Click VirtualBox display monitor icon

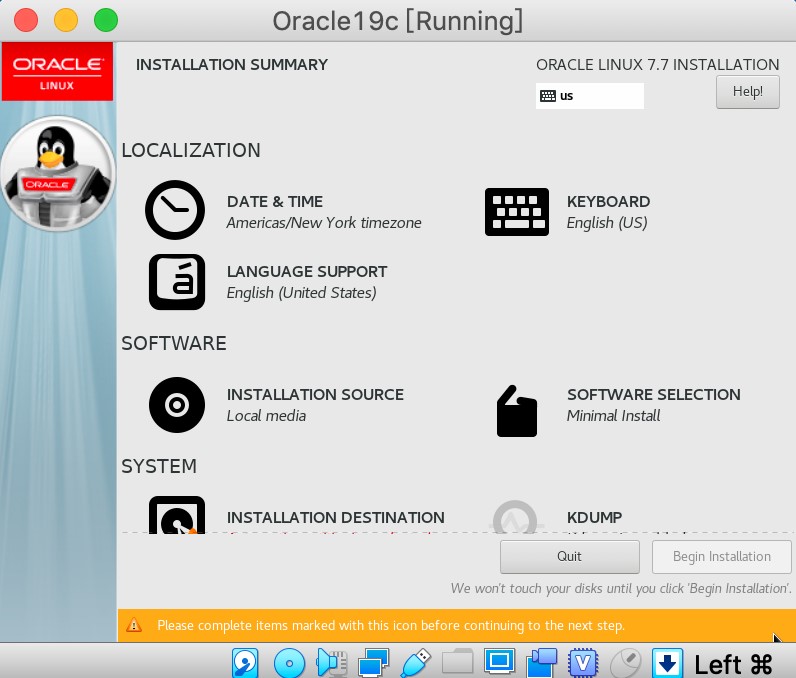point(500,662)
